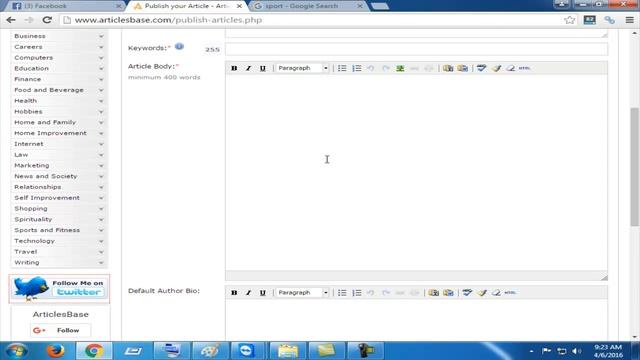Toggle Bold in Article Body toolbar
Image resolution: width=640 pixels, height=360 pixels.
(x=234, y=68)
